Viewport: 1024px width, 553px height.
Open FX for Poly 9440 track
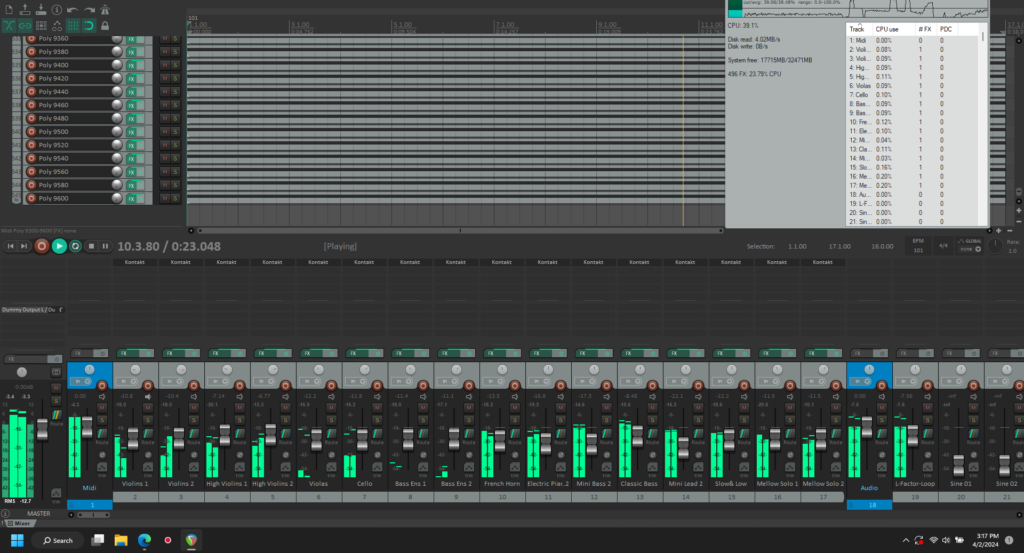coord(131,92)
